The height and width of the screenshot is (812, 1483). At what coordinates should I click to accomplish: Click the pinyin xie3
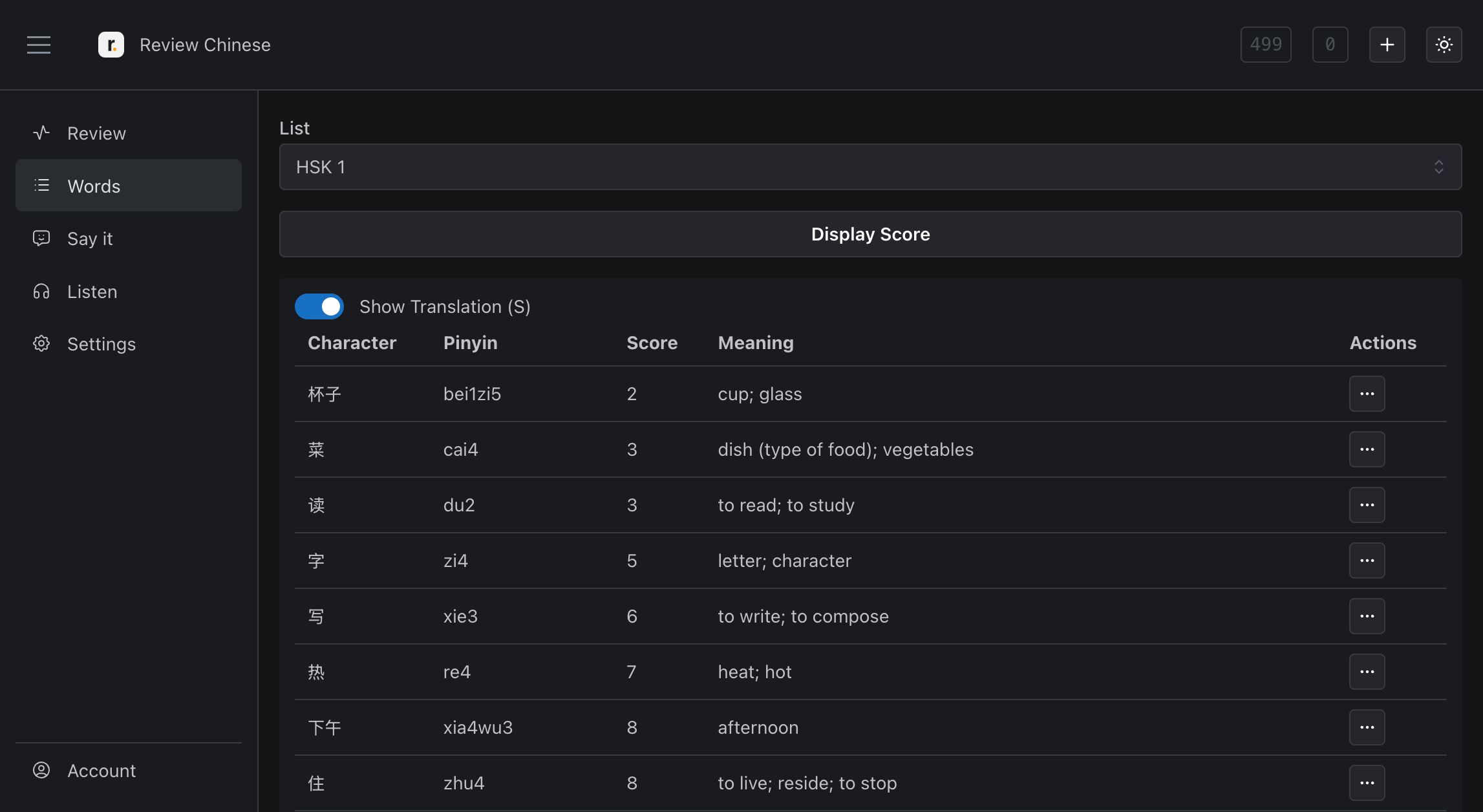click(x=460, y=616)
